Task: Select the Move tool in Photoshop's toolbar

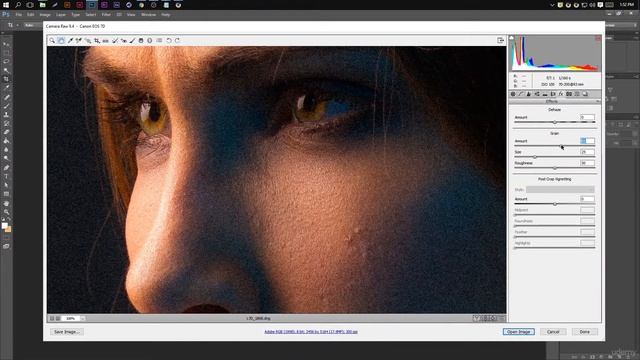Action: (6, 44)
